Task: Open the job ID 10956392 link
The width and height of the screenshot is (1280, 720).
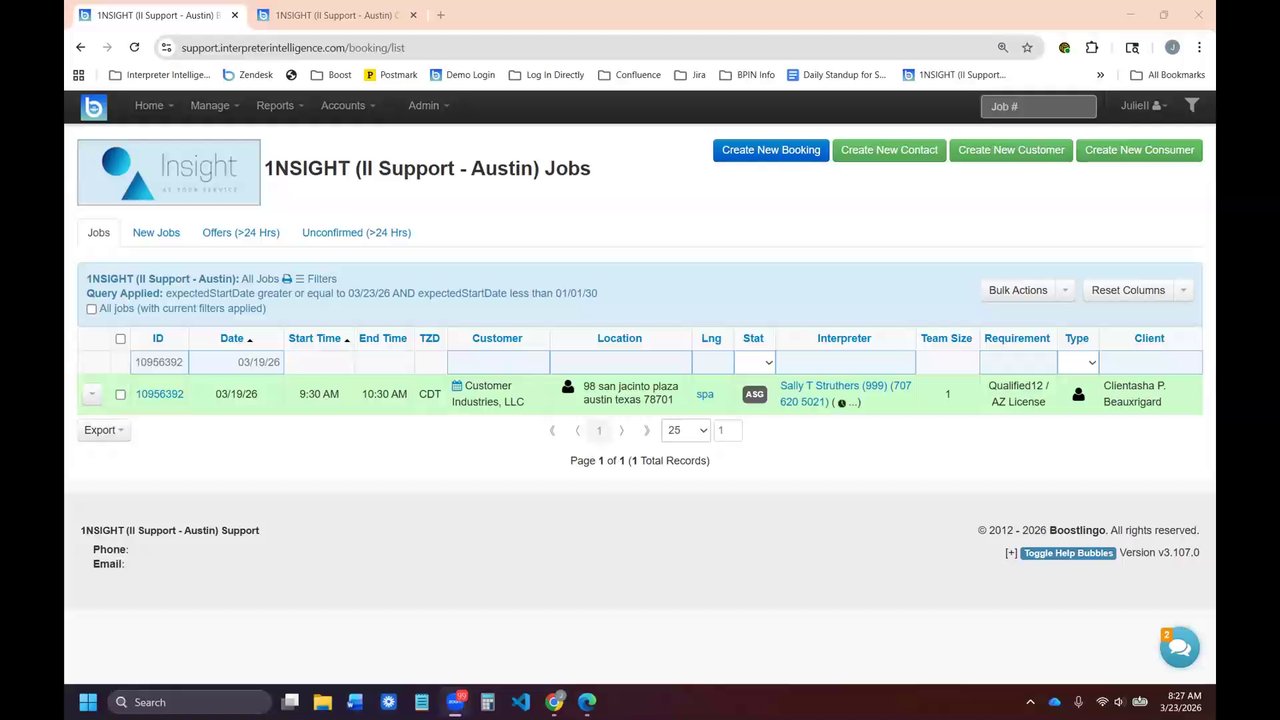Action: (x=160, y=394)
